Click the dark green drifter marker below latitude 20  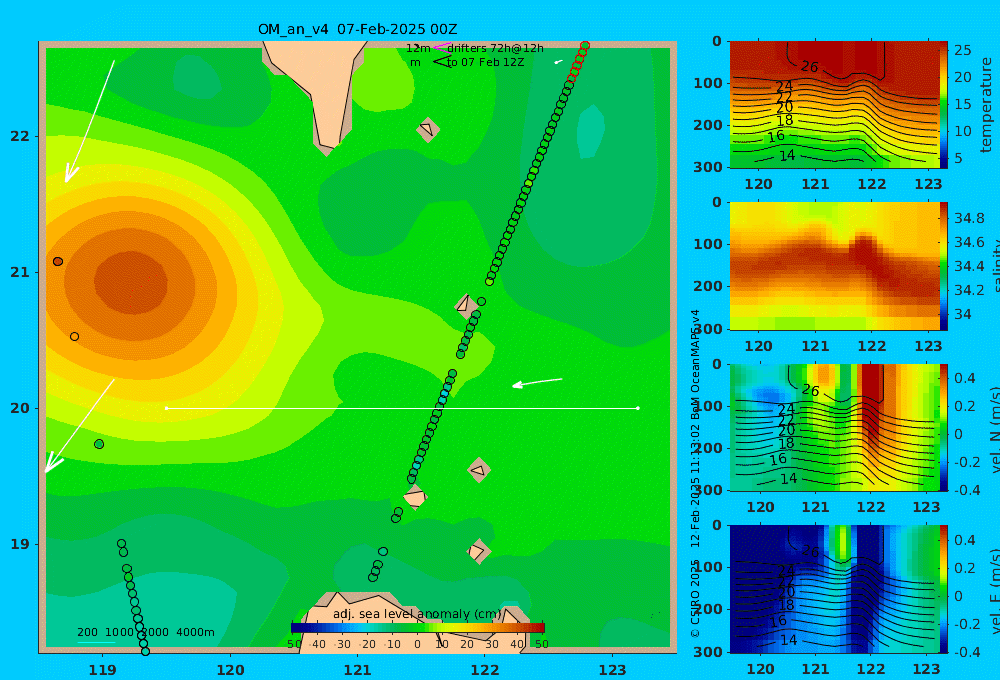click(99, 444)
